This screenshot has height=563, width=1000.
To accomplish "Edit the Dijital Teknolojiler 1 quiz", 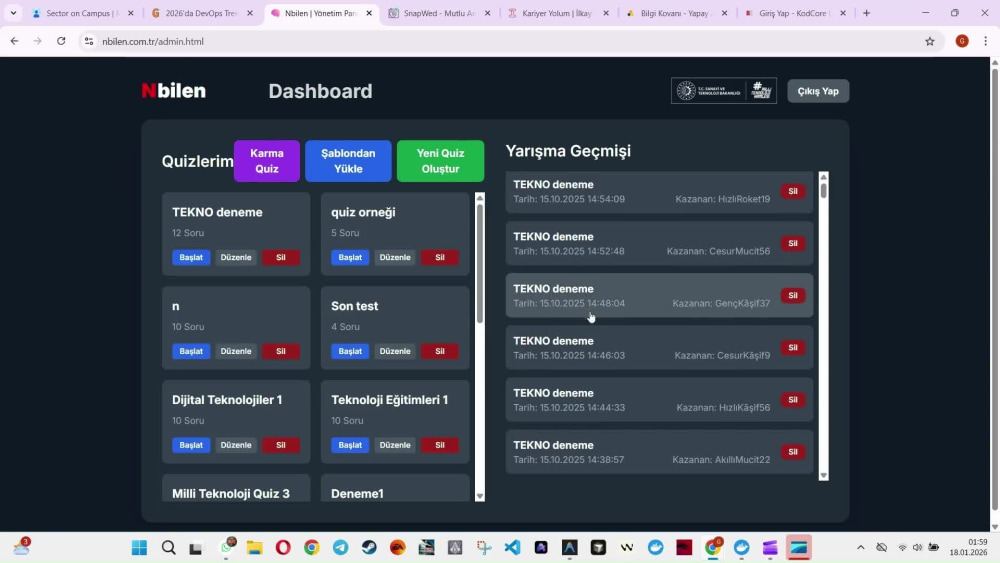I will coord(236,444).
